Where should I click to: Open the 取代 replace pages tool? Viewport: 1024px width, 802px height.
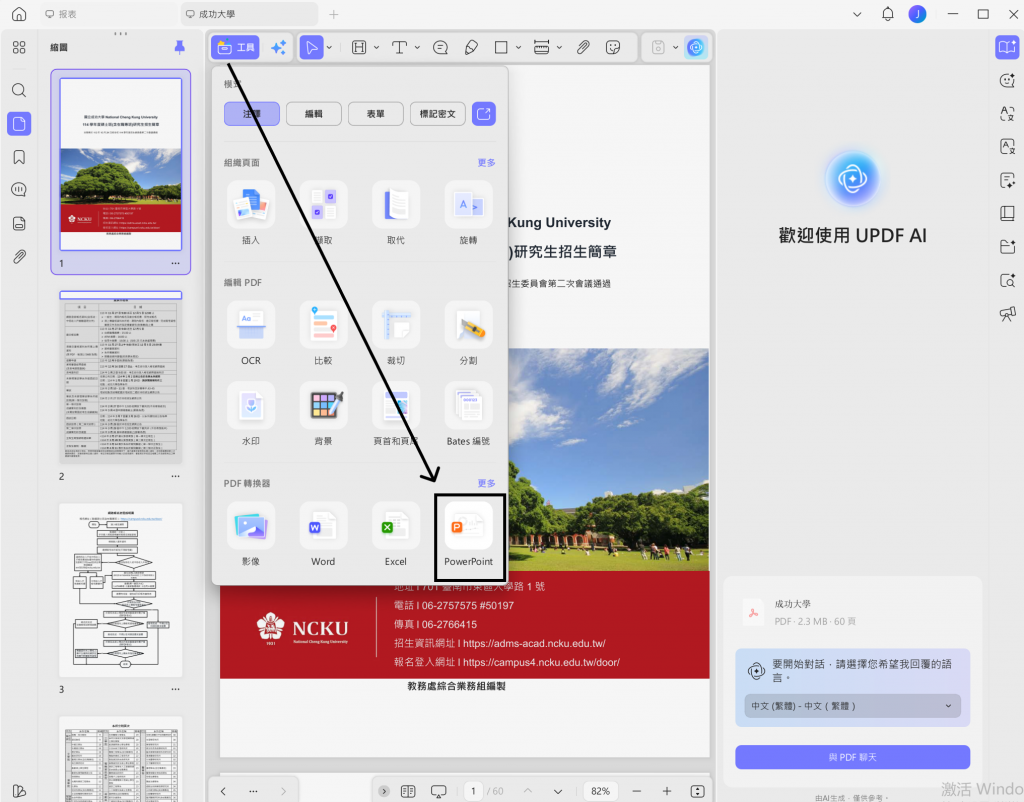396,214
